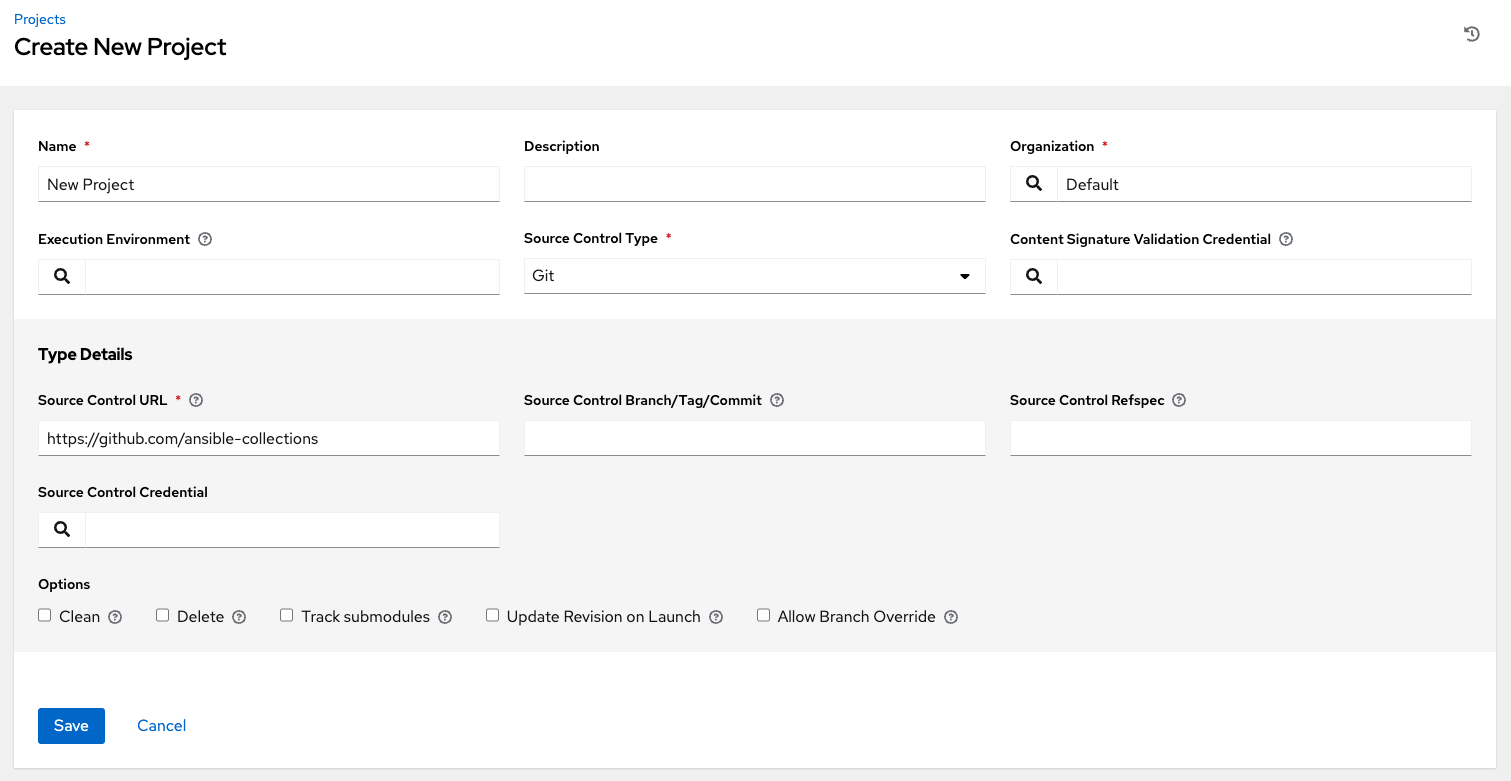Show help for Execution Environment
Screen dimensions: 1511x781
coord(205,239)
